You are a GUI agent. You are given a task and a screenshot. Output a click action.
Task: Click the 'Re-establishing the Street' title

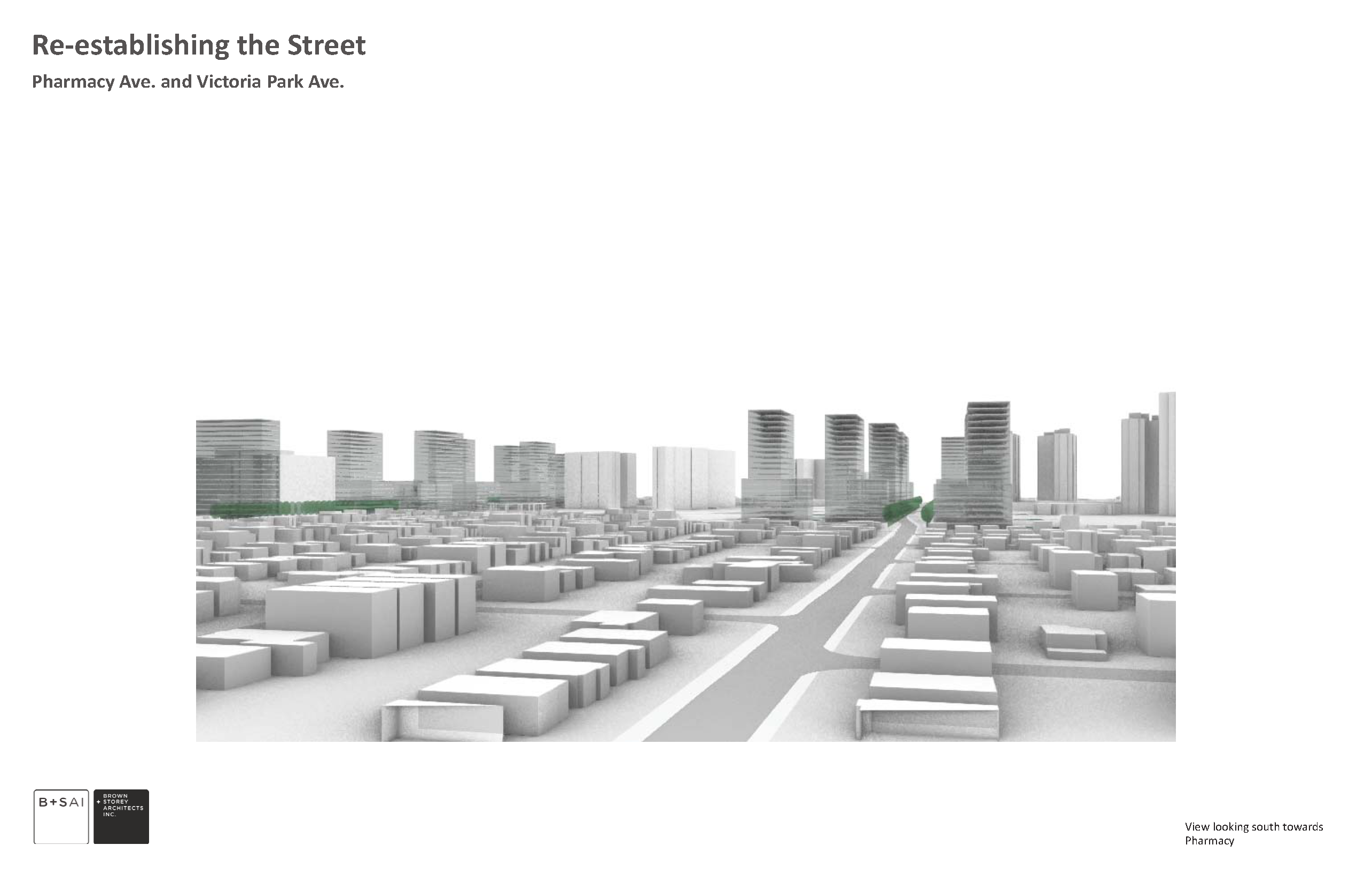point(198,45)
